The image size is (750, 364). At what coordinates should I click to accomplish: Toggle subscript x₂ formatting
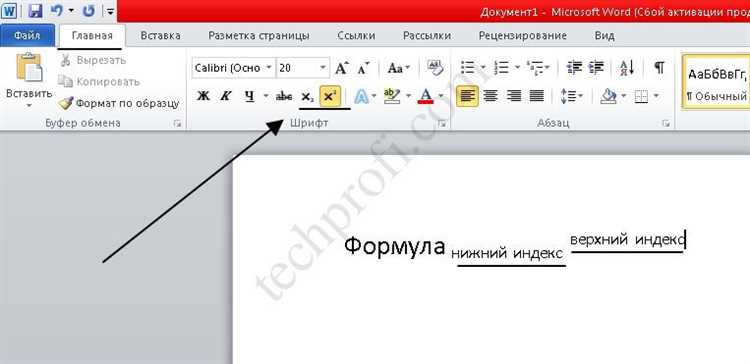tap(308, 97)
